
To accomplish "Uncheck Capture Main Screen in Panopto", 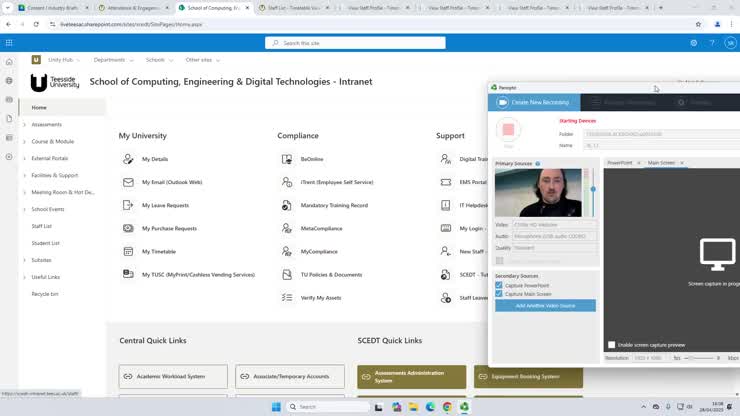I will coord(499,294).
